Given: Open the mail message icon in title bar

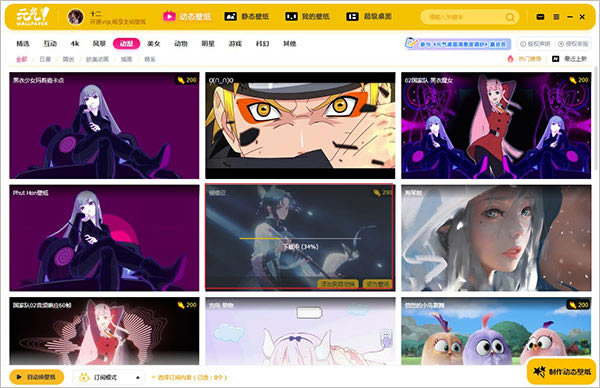Looking at the screenshot, I should 540,17.
